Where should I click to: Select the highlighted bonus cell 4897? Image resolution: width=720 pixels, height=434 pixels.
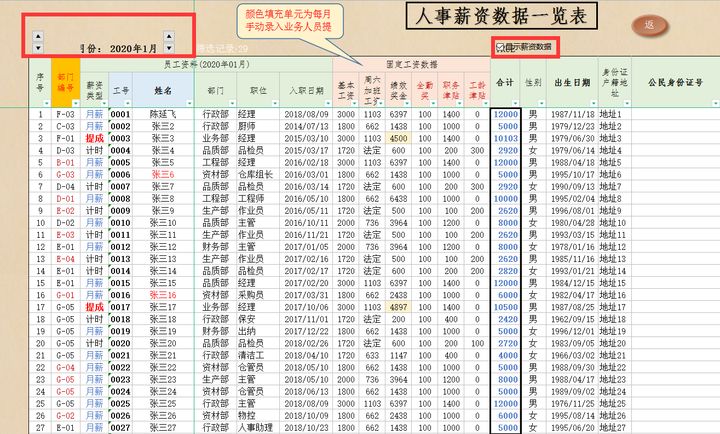(398, 307)
